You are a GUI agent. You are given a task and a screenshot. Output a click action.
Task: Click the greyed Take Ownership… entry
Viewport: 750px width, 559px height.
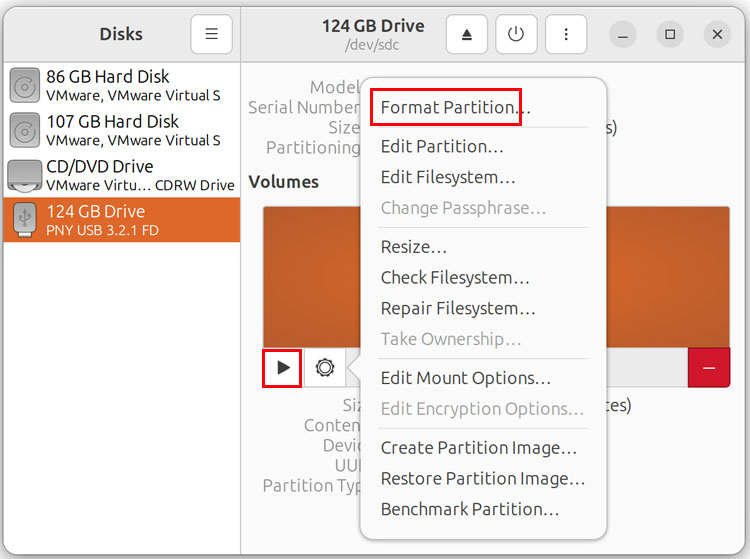coord(451,339)
